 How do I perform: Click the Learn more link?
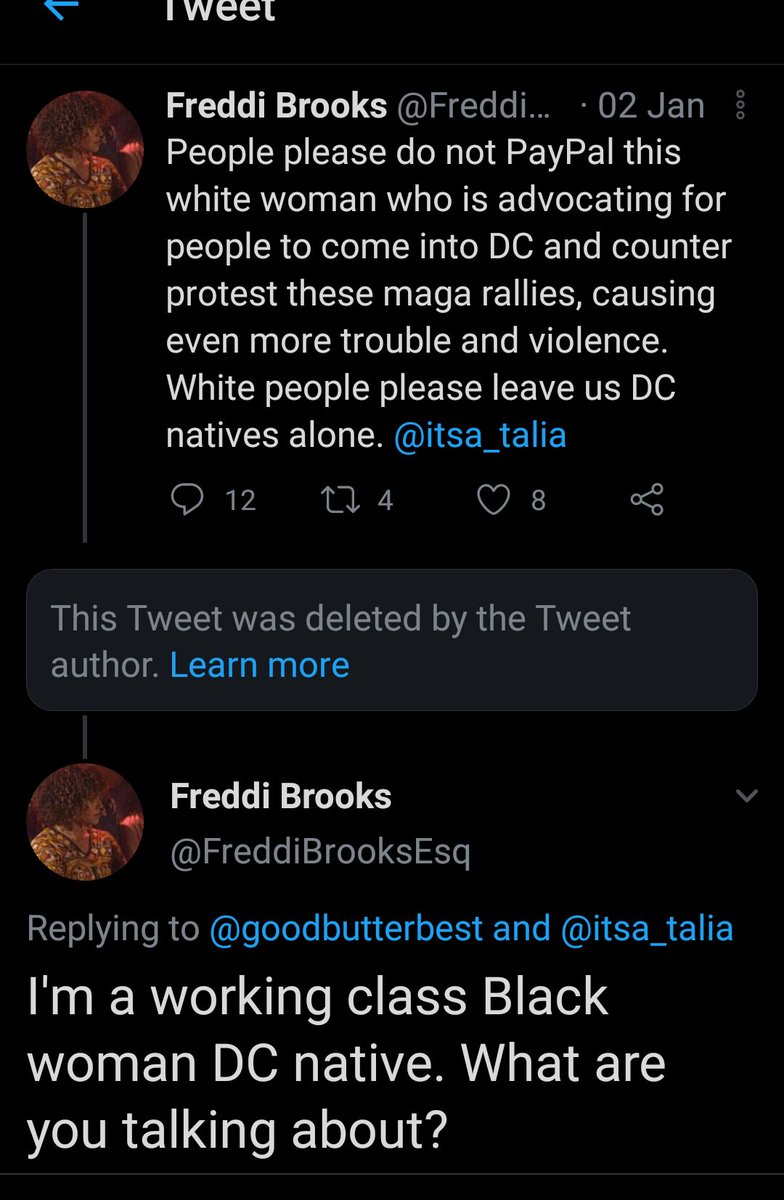259,665
